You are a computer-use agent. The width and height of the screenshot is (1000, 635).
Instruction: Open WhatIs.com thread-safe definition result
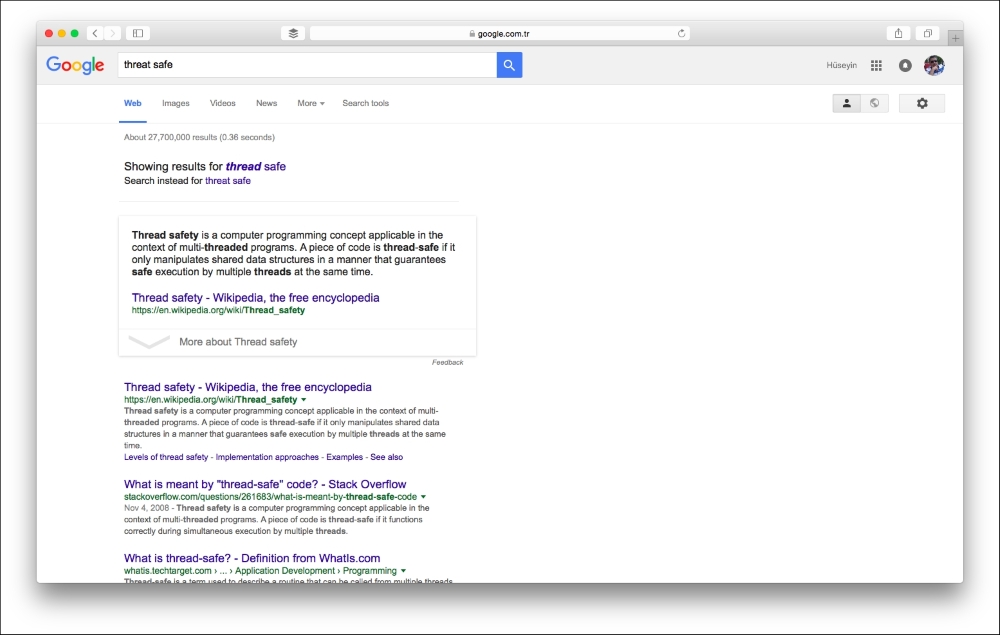click(252, 558)
